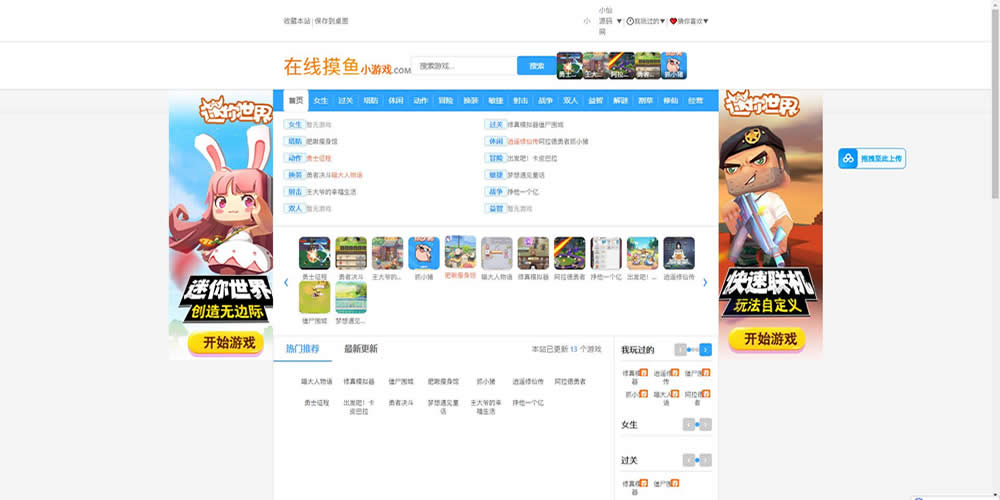Expand the 小仙源码网 dropdown arrow
Screen dimensions: 1000x500
pyautogui.click(x=619, y=21)
